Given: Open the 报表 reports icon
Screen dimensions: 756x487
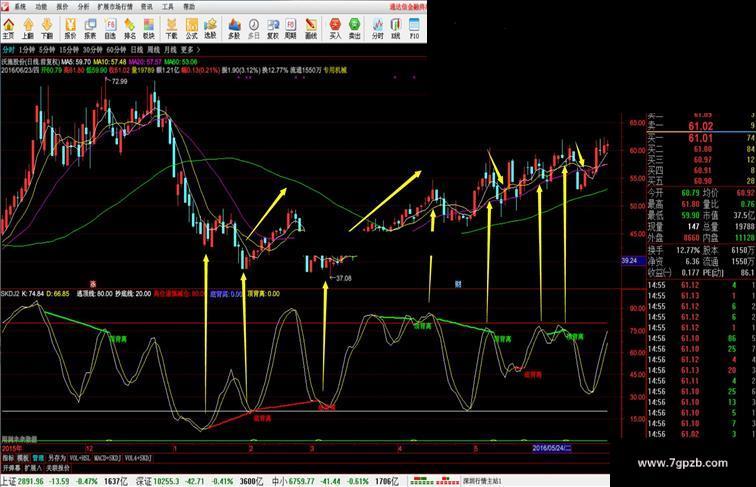Looking at the screenshot, I should click(x=90, y=28).
